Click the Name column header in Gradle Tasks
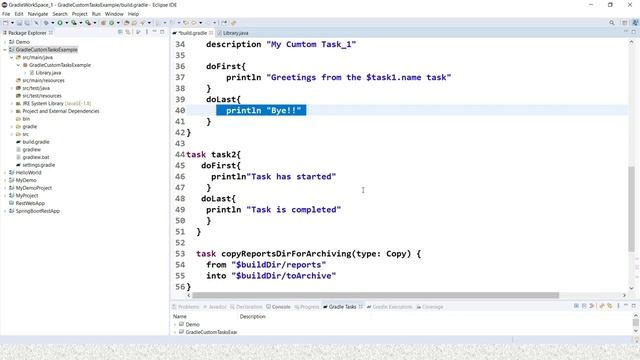 pyautogui.click(x=180, y=316)
